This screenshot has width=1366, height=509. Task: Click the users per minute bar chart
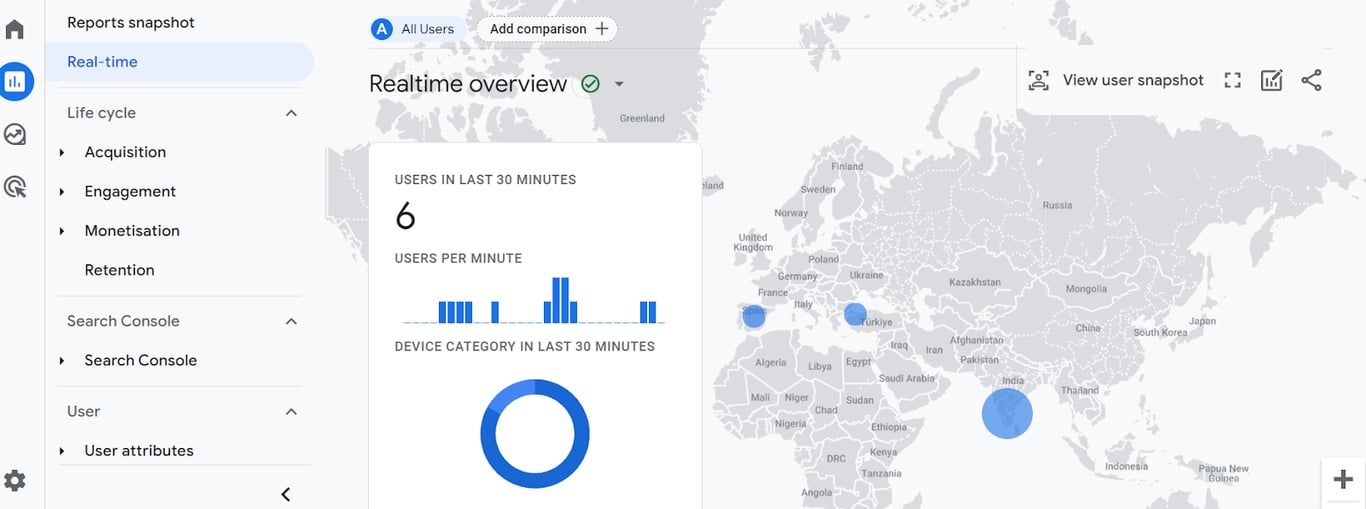(x=534, y=299)
